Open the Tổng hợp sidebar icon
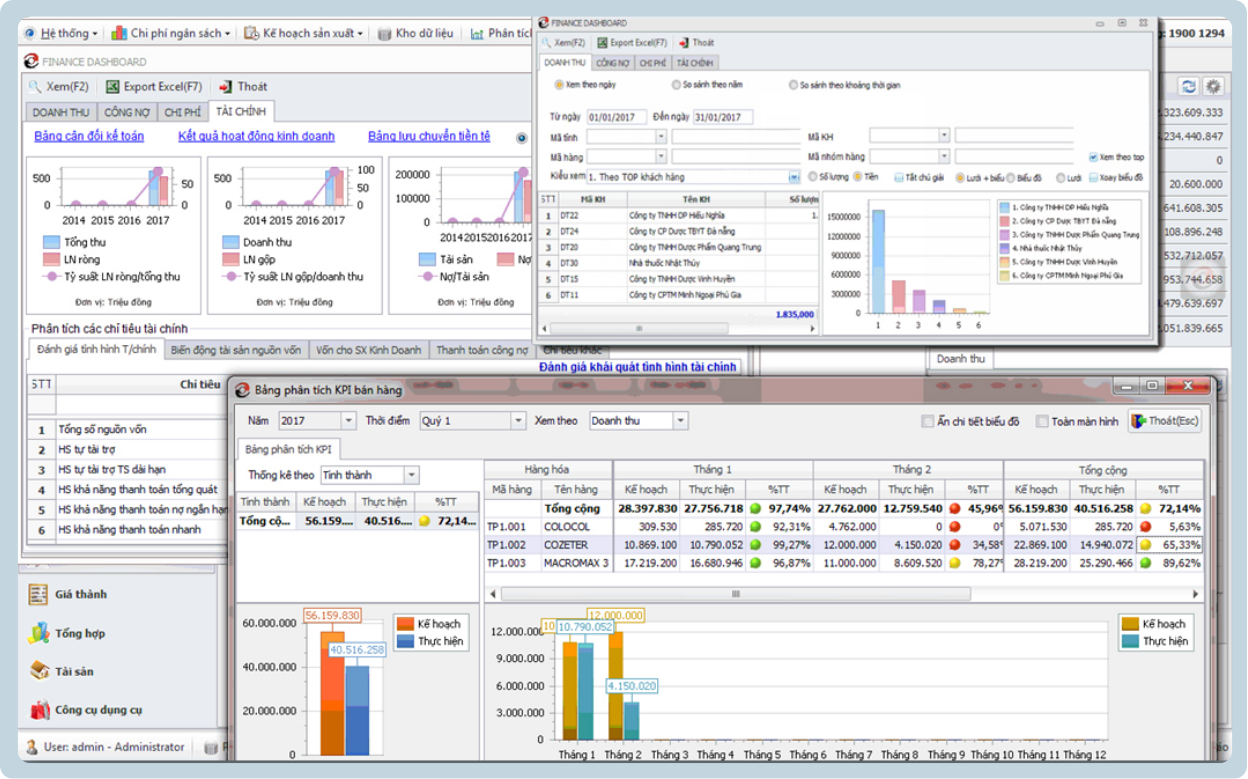The image size is (1248, 779). click(38, 633)
